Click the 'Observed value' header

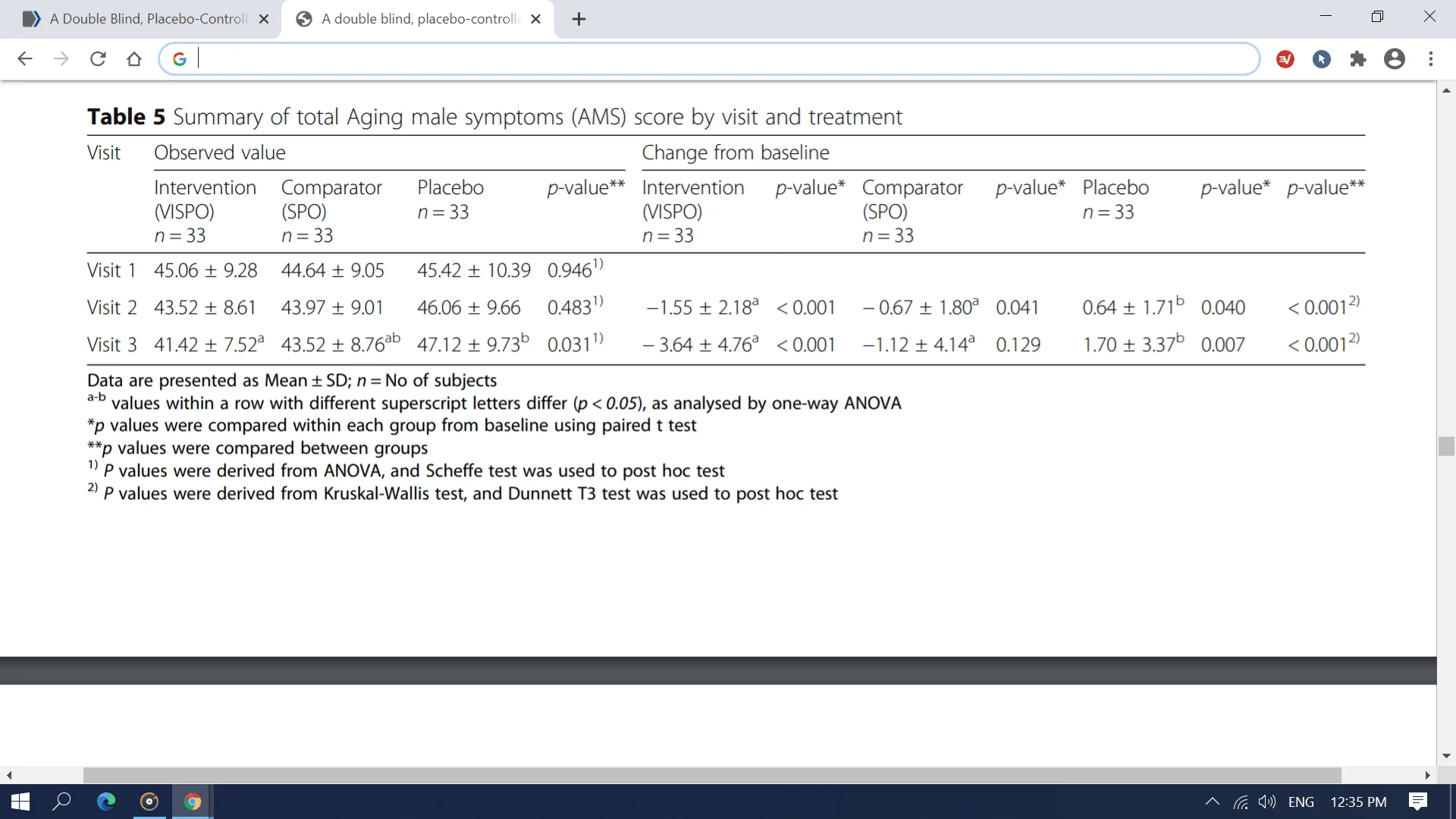point(220,152)
